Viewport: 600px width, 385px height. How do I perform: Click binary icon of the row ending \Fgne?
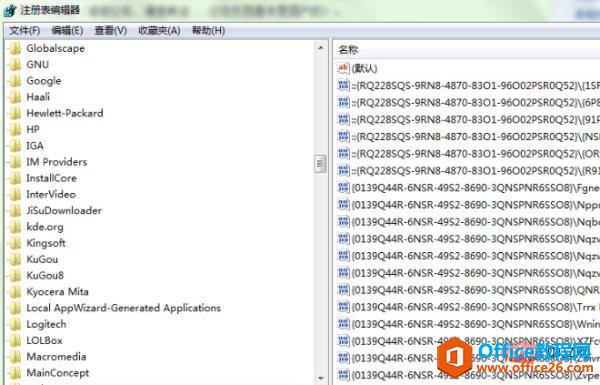(x=343, y=187)
